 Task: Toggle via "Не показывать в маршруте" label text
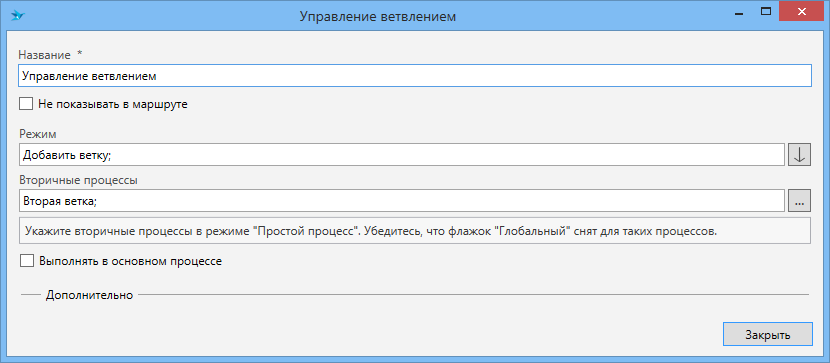(x=113, y=104)
